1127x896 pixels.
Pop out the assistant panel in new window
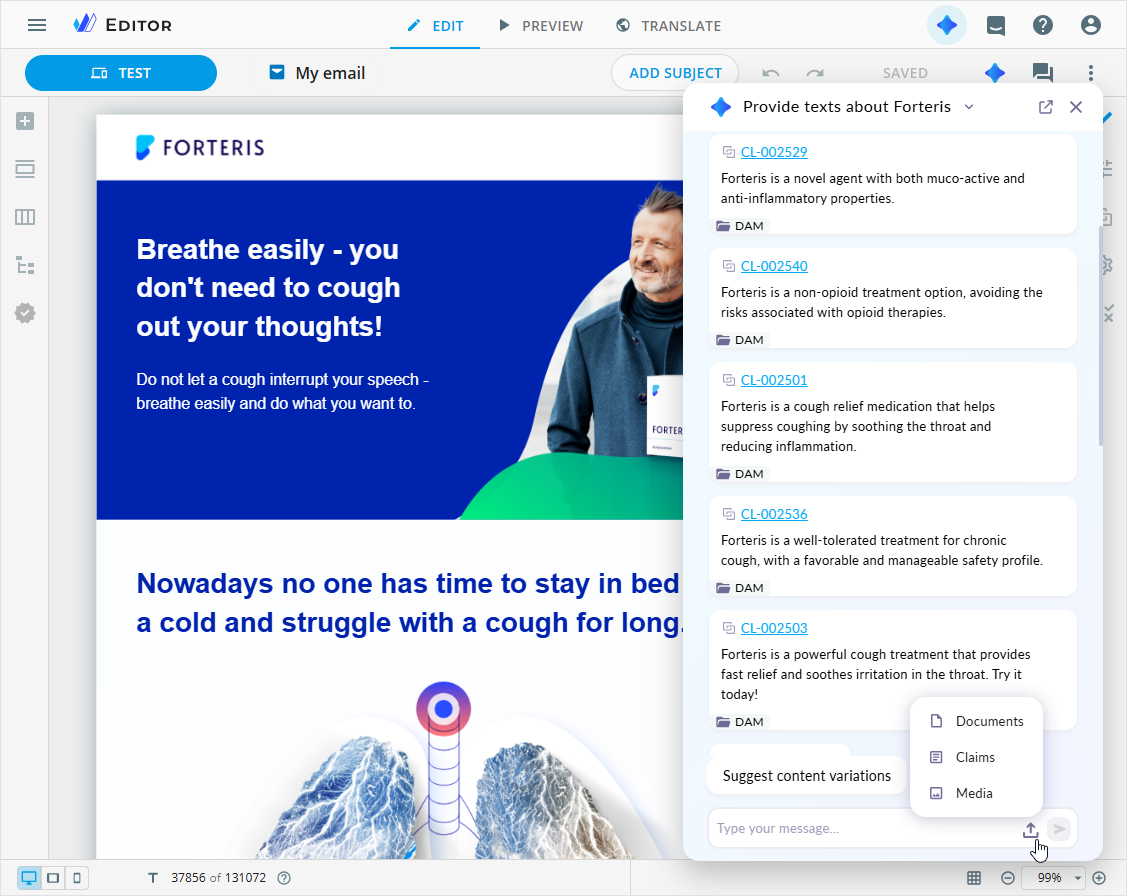tap(1046, 107)
